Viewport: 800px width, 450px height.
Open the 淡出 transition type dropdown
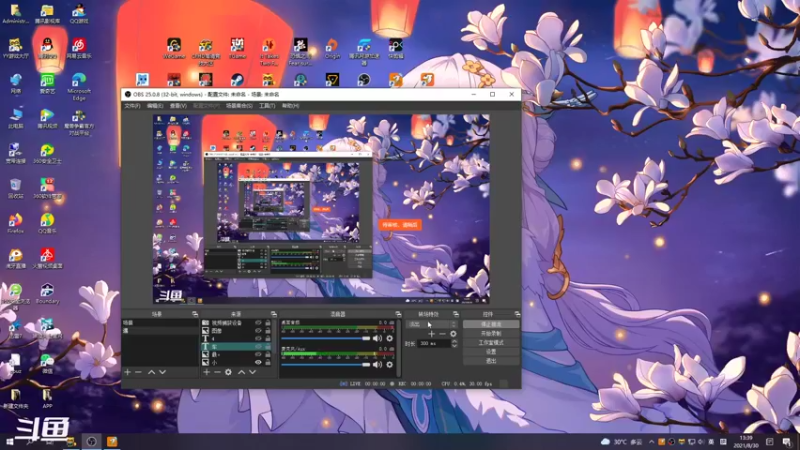(x=432, y=324)
